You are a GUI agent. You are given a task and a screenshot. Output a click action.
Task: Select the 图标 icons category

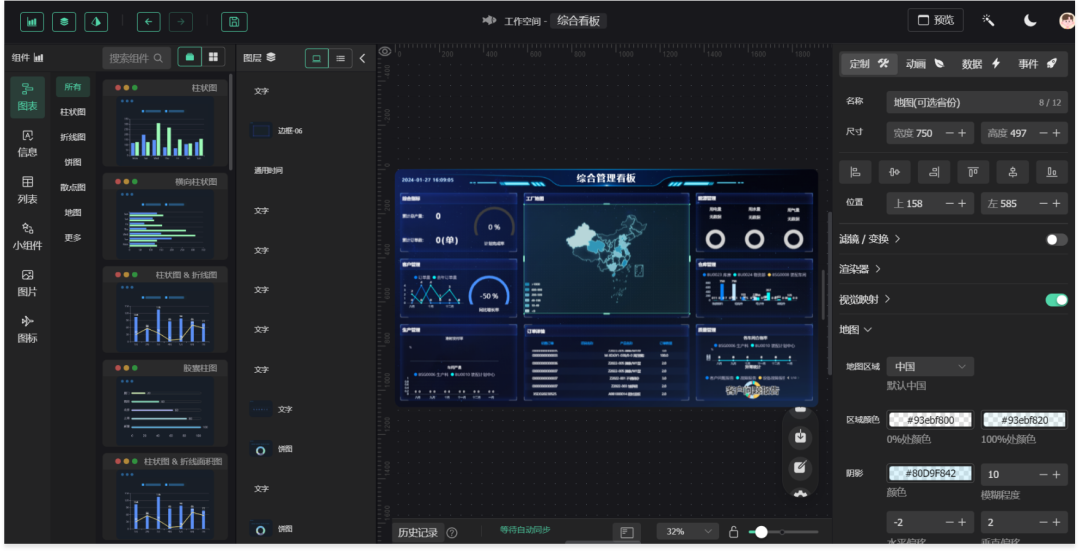click(x=28, y=329)
